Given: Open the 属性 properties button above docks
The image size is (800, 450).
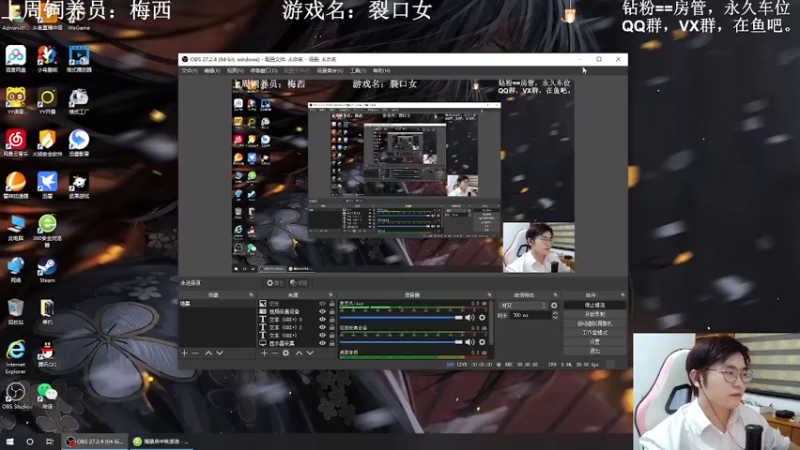Looking at the screenshot, I should pyautogui.click(x=275, y=283).
